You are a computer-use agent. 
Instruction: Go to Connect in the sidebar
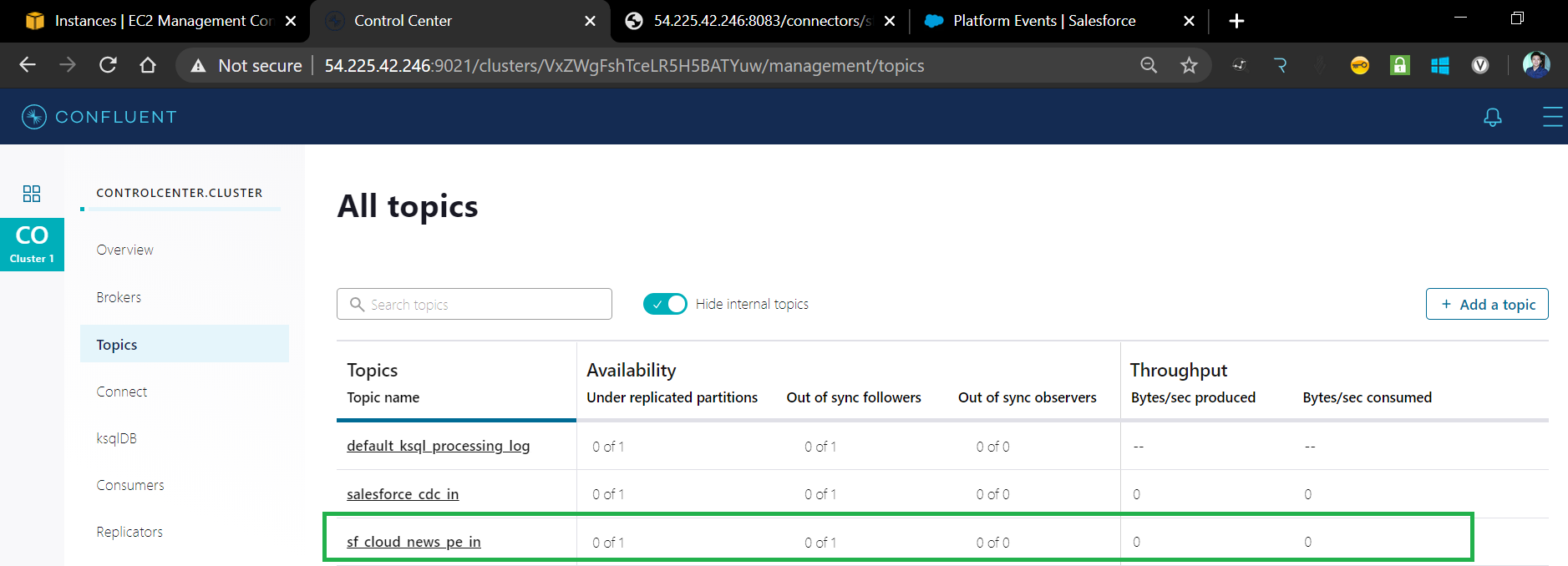[121, 392]
